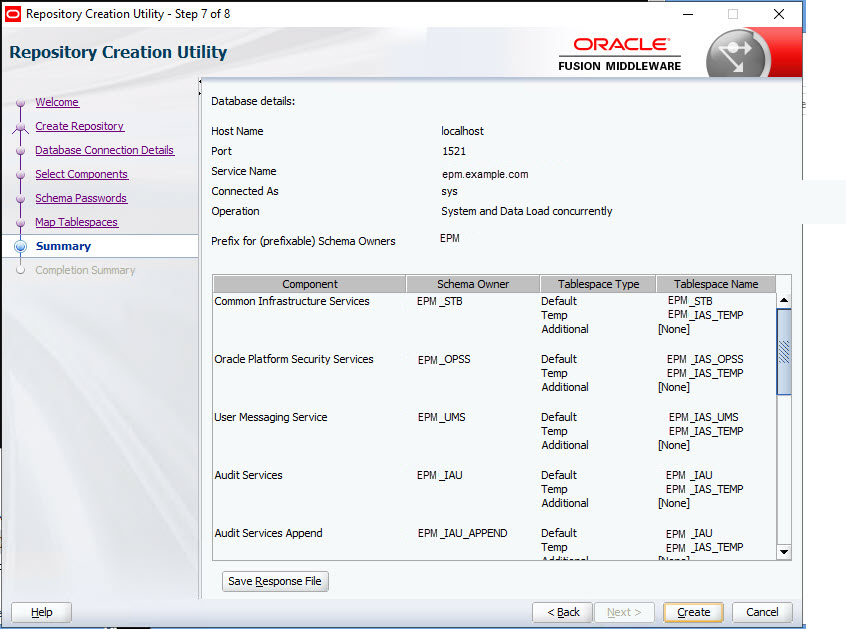
Task: Cancel the repository creation wizard
Action: point(762,612)
